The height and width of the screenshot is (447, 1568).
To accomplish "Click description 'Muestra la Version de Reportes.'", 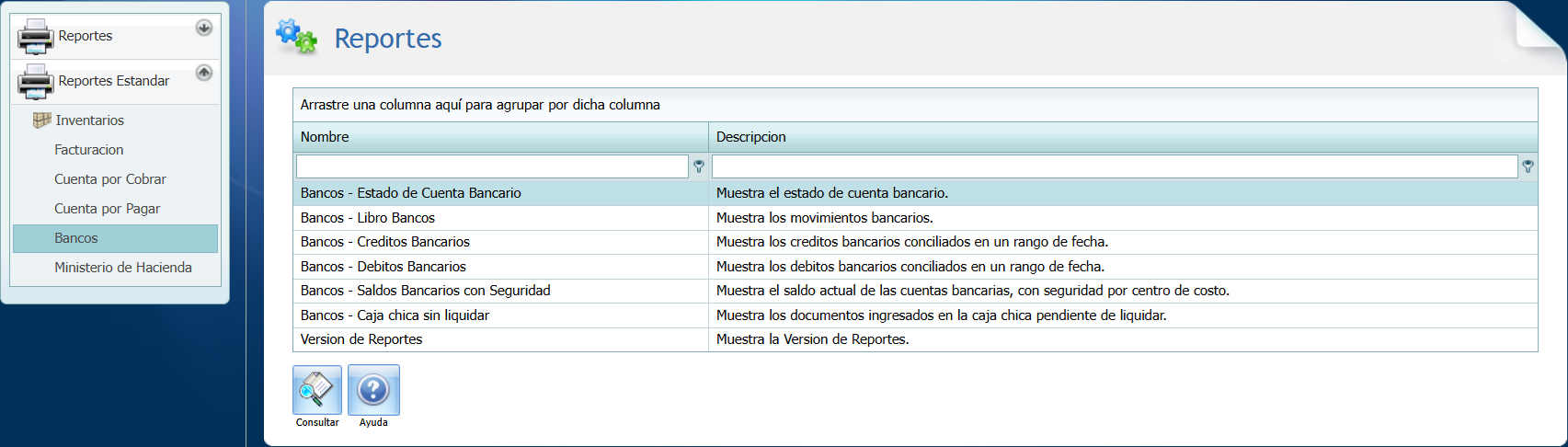I will click(813, 339).
